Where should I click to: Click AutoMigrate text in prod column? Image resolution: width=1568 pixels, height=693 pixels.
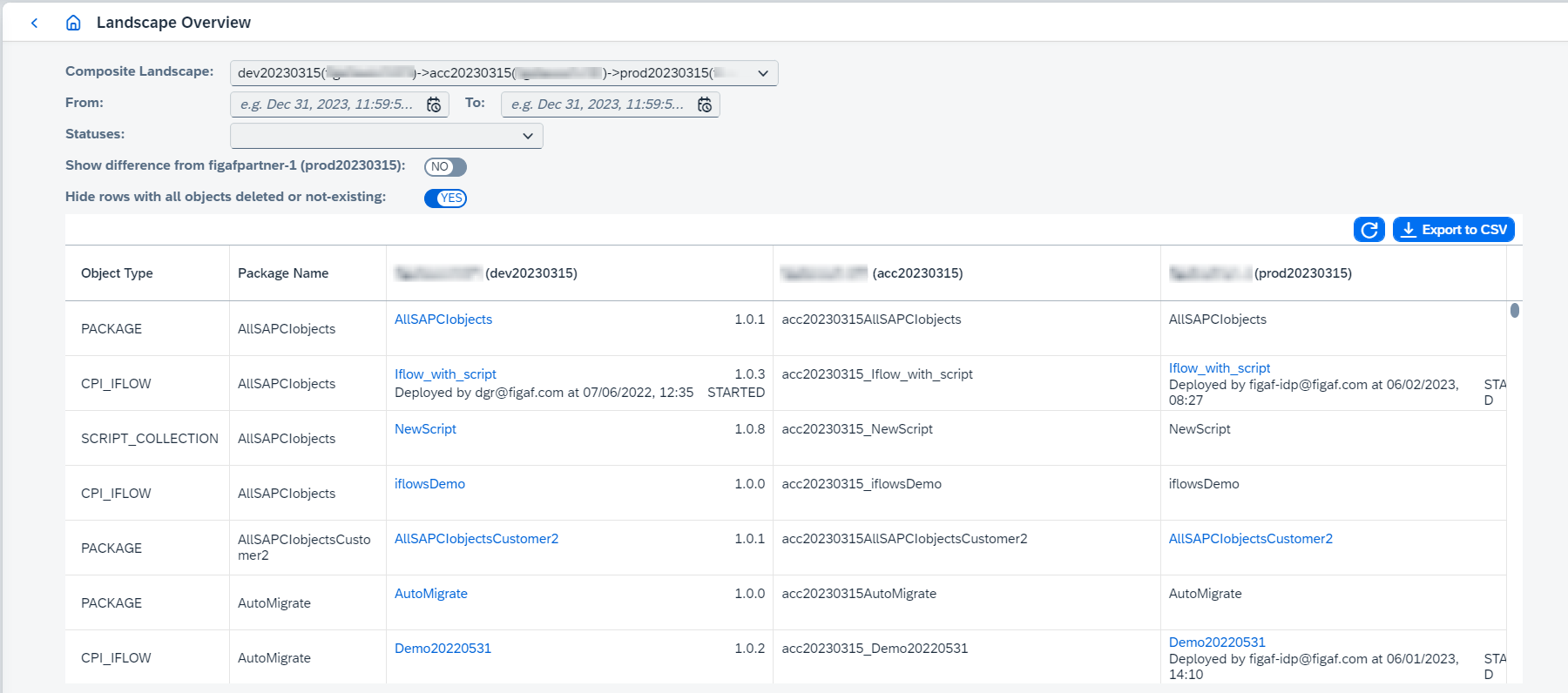click(x=1206, y=594)
